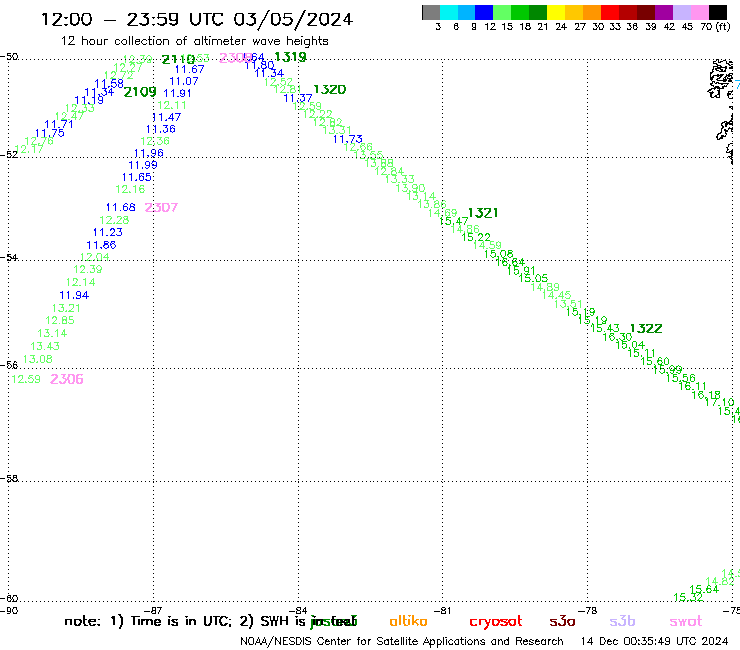The image size is (740, 650).
Task: Click the 's3b' satellite label
Action: click(622, 621)
